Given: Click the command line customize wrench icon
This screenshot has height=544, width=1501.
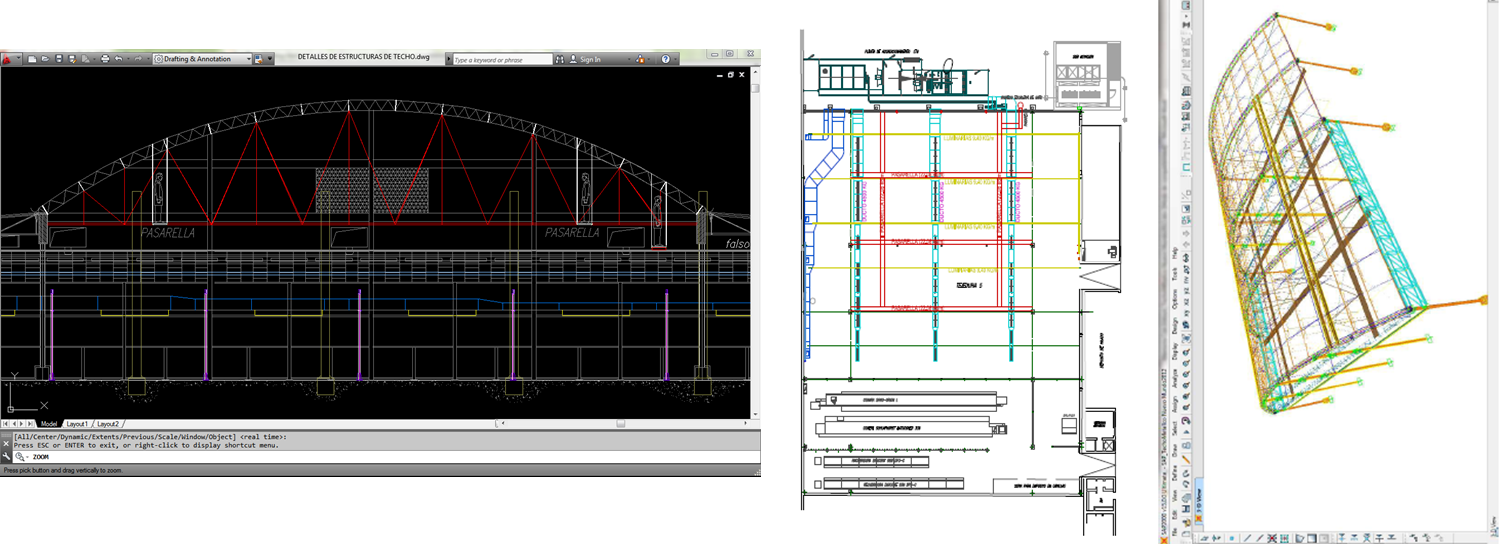Looking at the screenshot, I should pyautogui.click(x=7, y=456).
